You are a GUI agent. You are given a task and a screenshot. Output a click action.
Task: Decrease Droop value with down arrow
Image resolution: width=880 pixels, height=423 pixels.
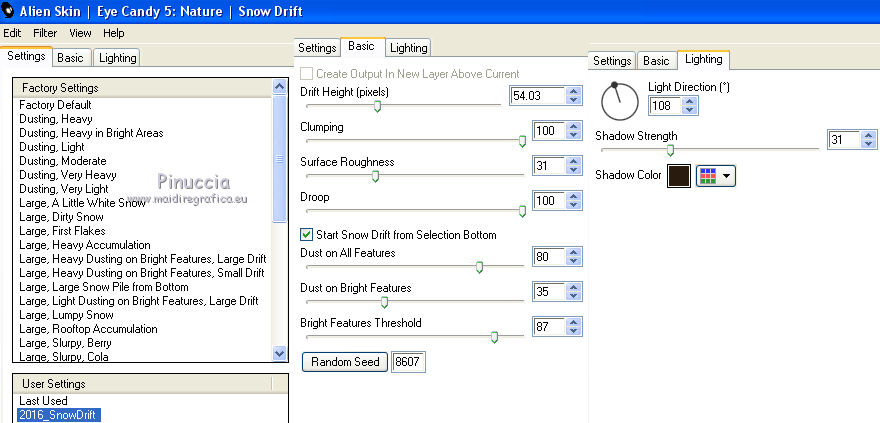[x=573, y=206]
